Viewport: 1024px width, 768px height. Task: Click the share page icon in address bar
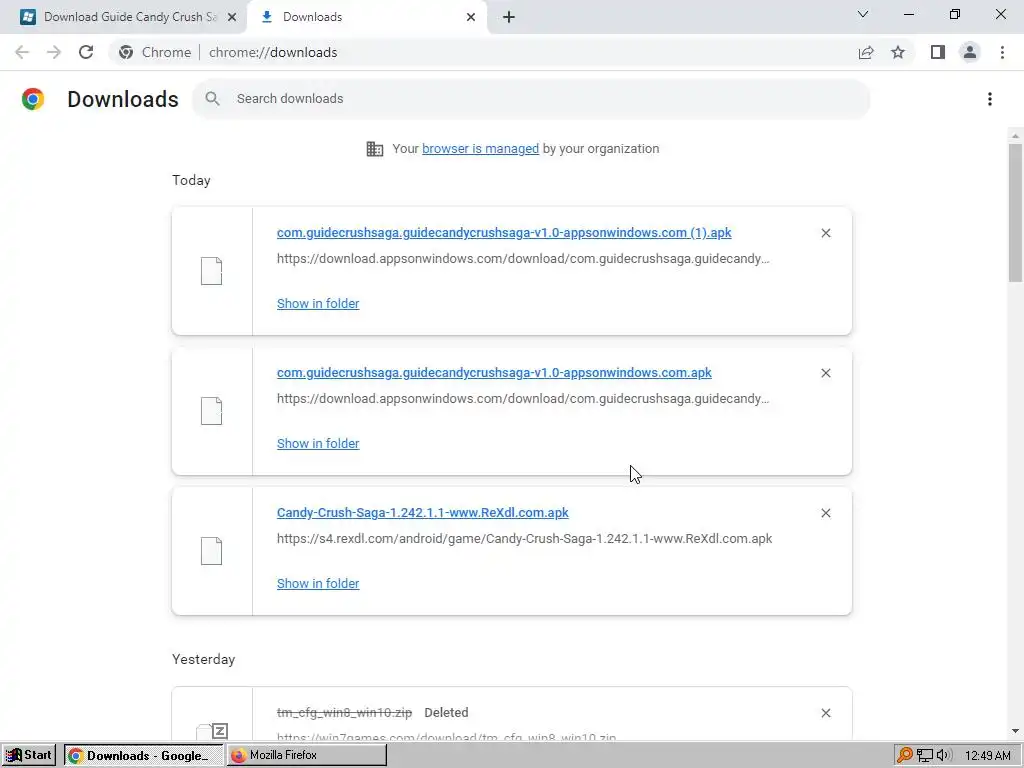tap(866, 52)
